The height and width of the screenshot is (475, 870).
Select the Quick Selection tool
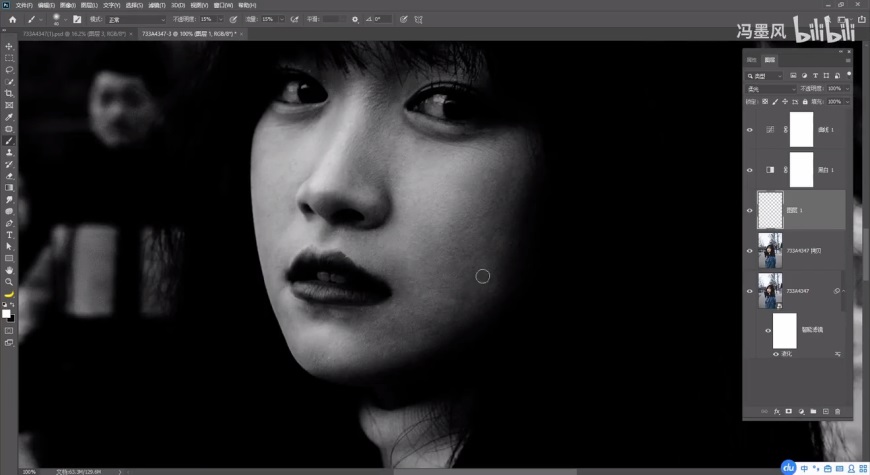[x=9, y=82]
